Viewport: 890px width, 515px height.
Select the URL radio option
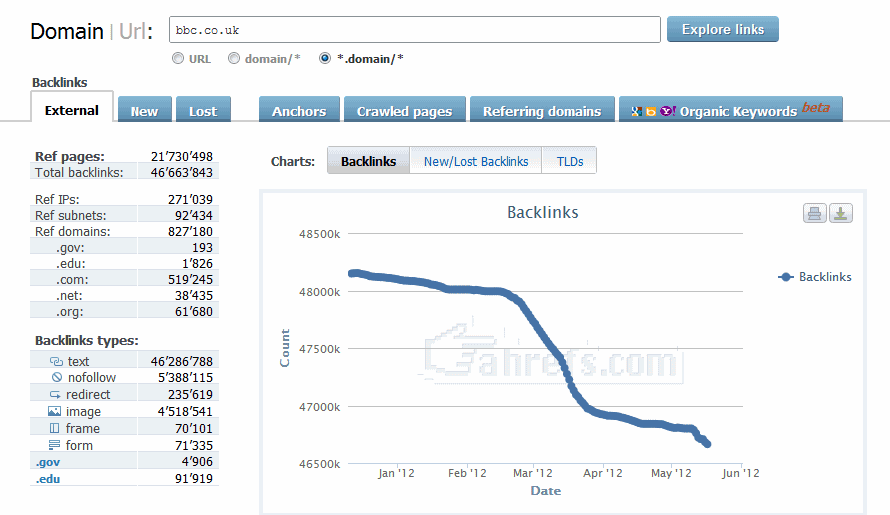(178, 58)
